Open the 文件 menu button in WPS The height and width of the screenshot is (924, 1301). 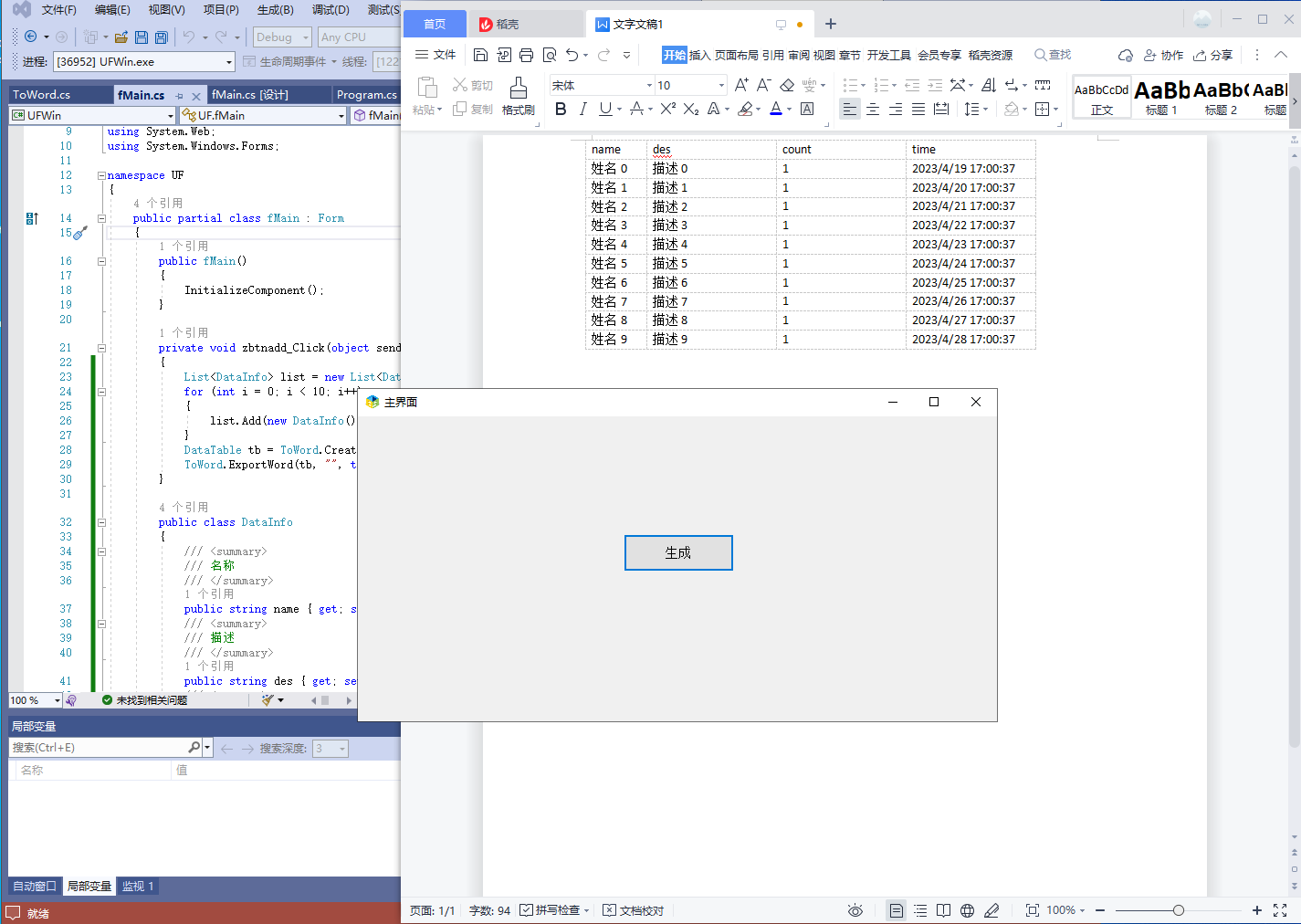click(435, 55)
